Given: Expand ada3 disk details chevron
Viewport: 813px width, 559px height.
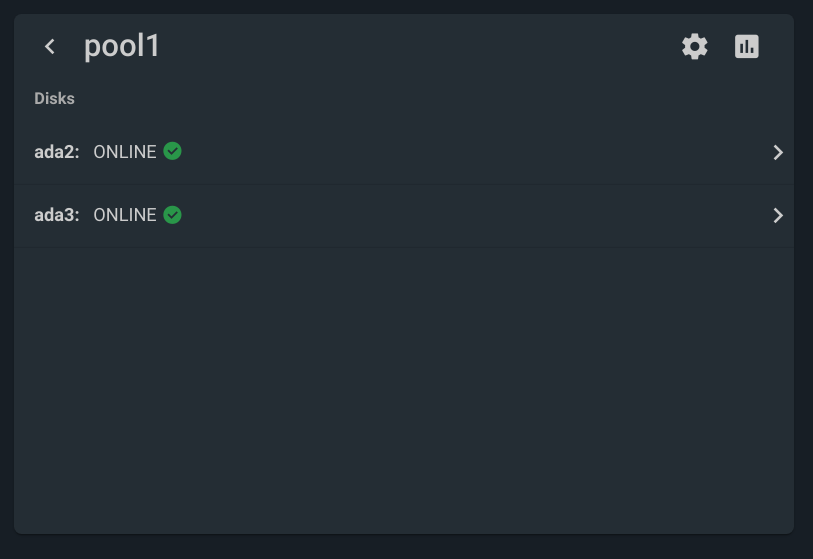Looking at the screenshot, I should coord(778,216).
